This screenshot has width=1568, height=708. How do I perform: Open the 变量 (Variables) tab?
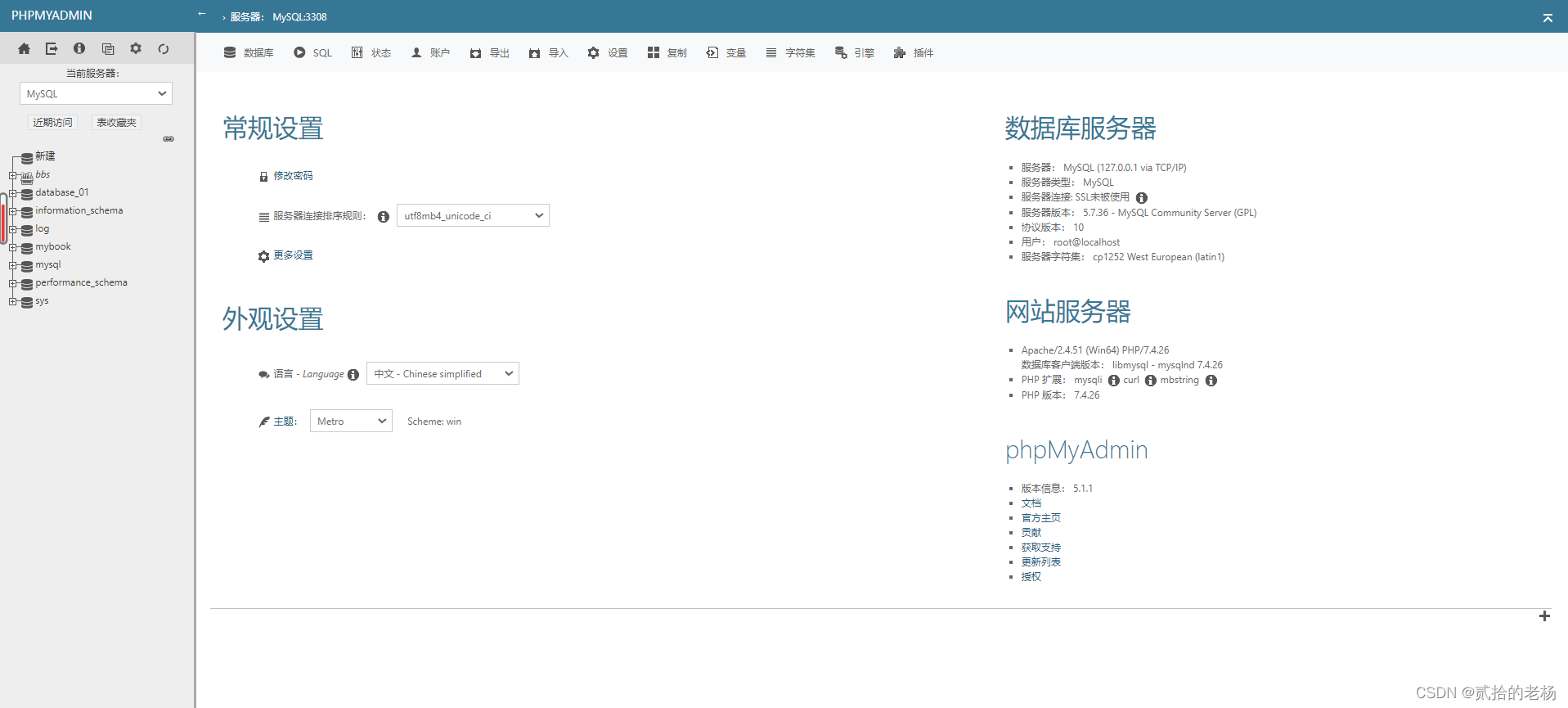point(726,53)
